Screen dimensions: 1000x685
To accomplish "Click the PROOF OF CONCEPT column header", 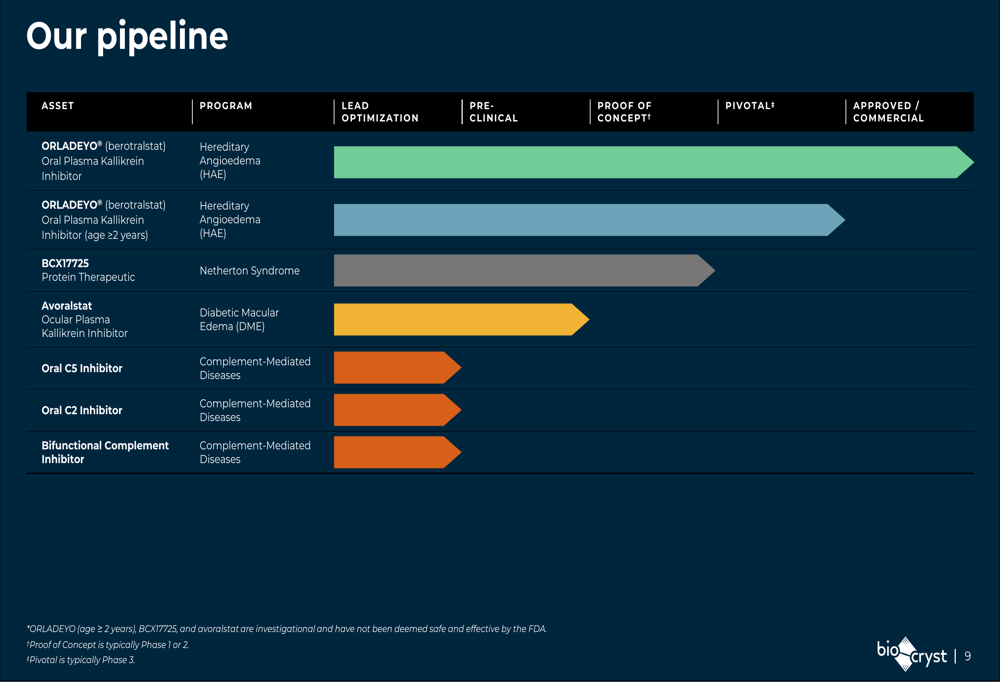I will 624,112.
